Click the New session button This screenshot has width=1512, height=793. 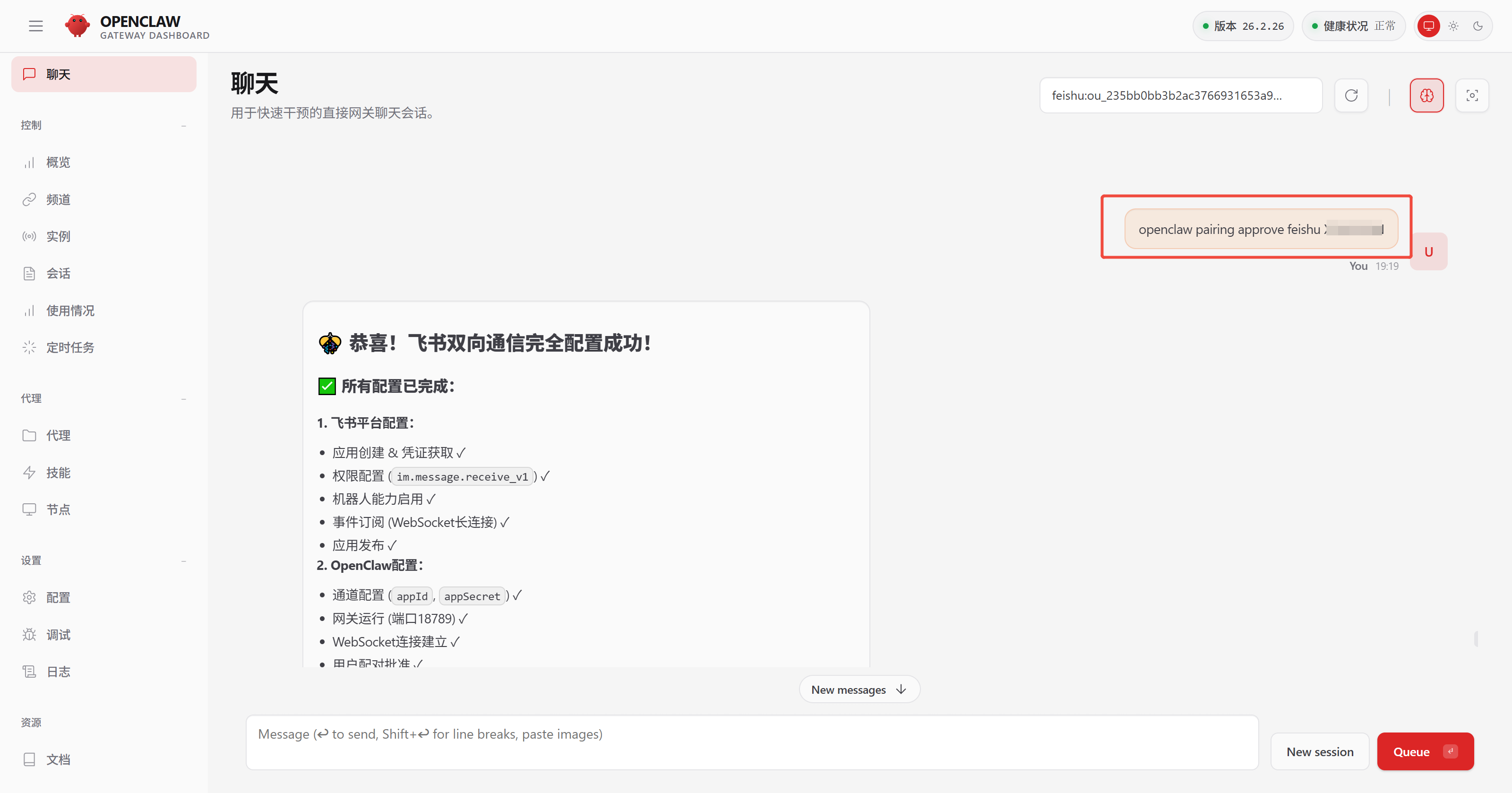(x=1320, y=751)
